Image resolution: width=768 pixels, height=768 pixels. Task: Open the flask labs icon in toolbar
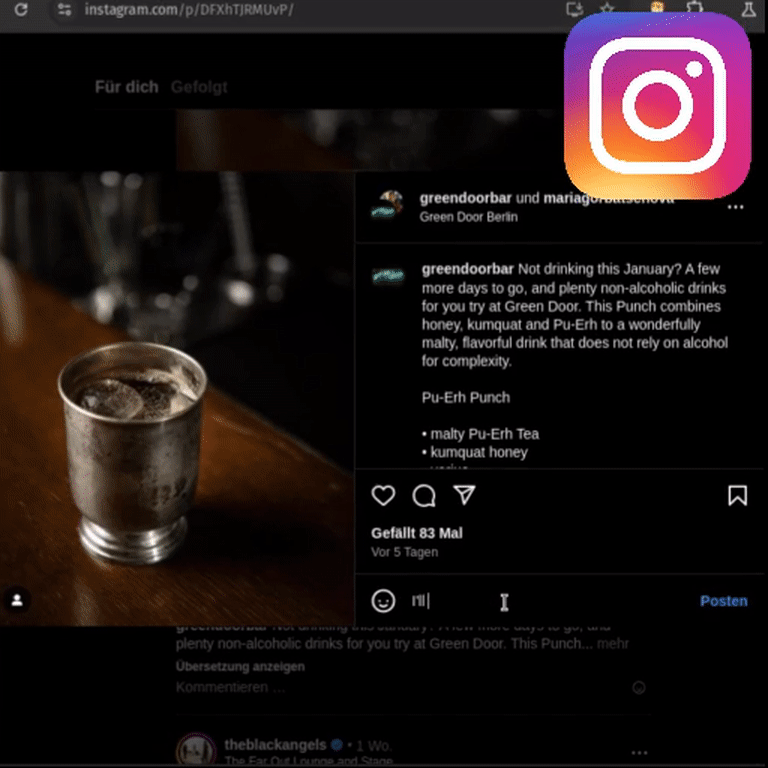pos(748,9)
